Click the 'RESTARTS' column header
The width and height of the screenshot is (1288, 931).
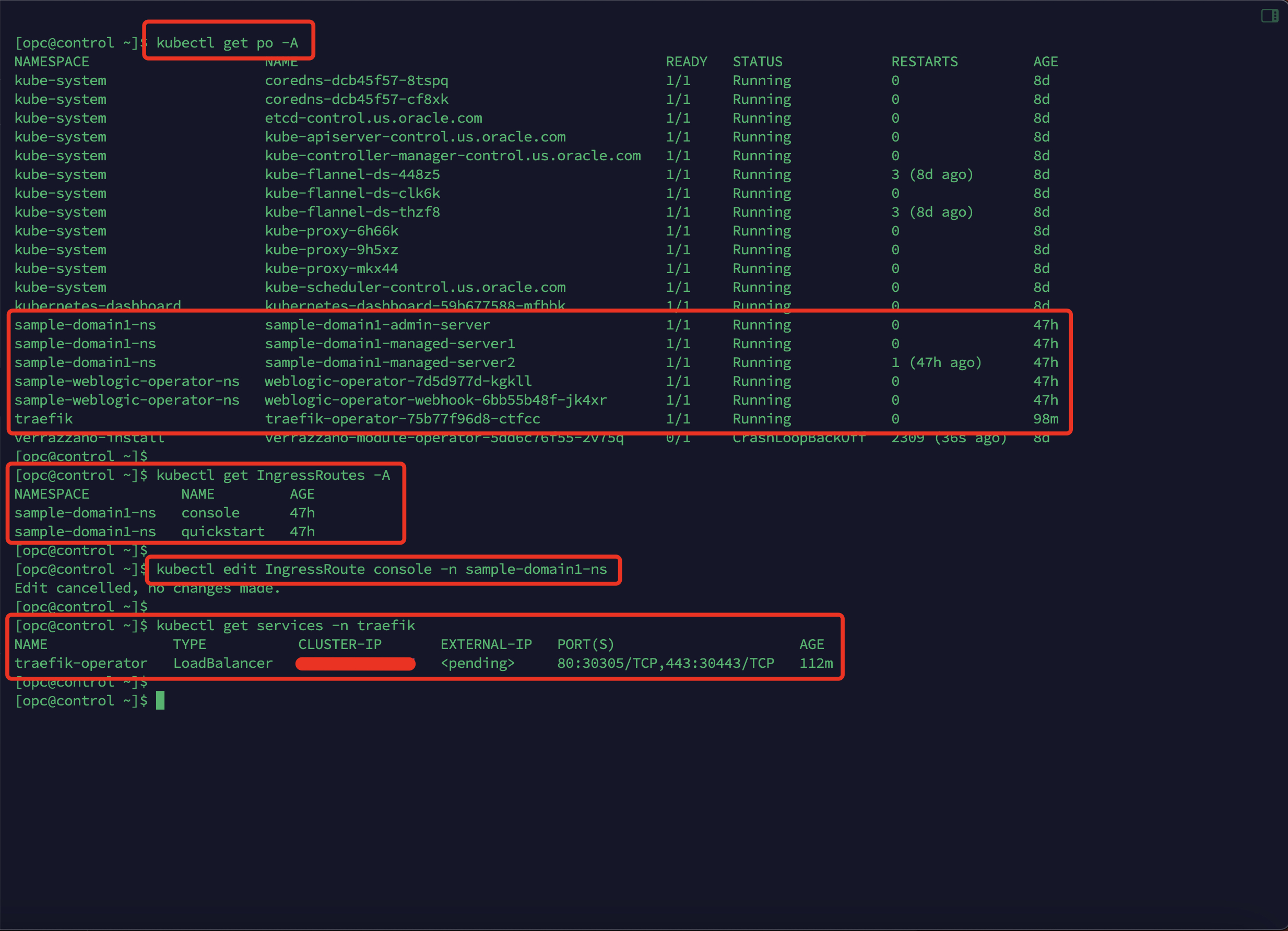(x=924, y=61)
